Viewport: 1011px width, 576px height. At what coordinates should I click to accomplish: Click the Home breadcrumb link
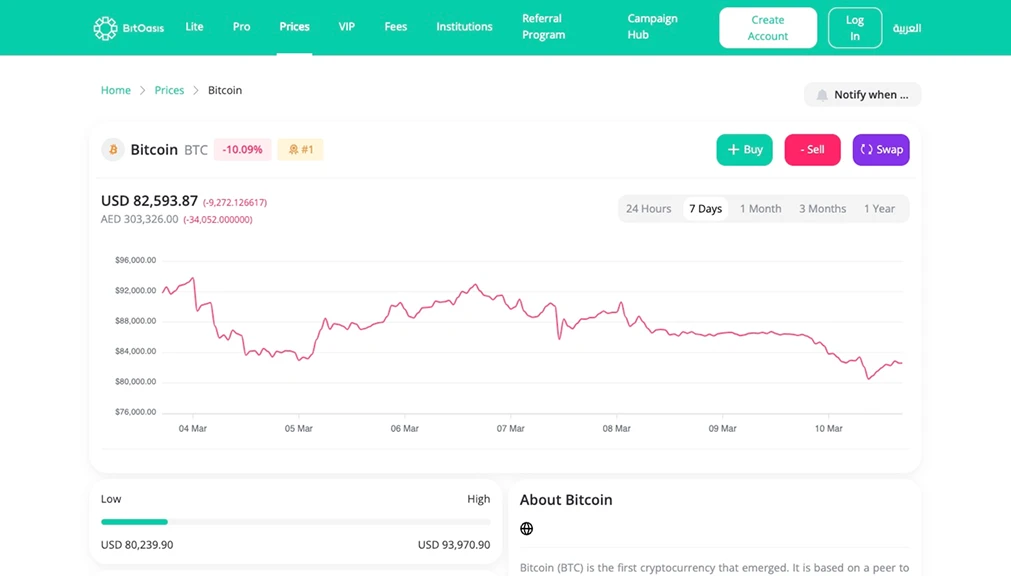pyautogui.click(x=116, y=90)
